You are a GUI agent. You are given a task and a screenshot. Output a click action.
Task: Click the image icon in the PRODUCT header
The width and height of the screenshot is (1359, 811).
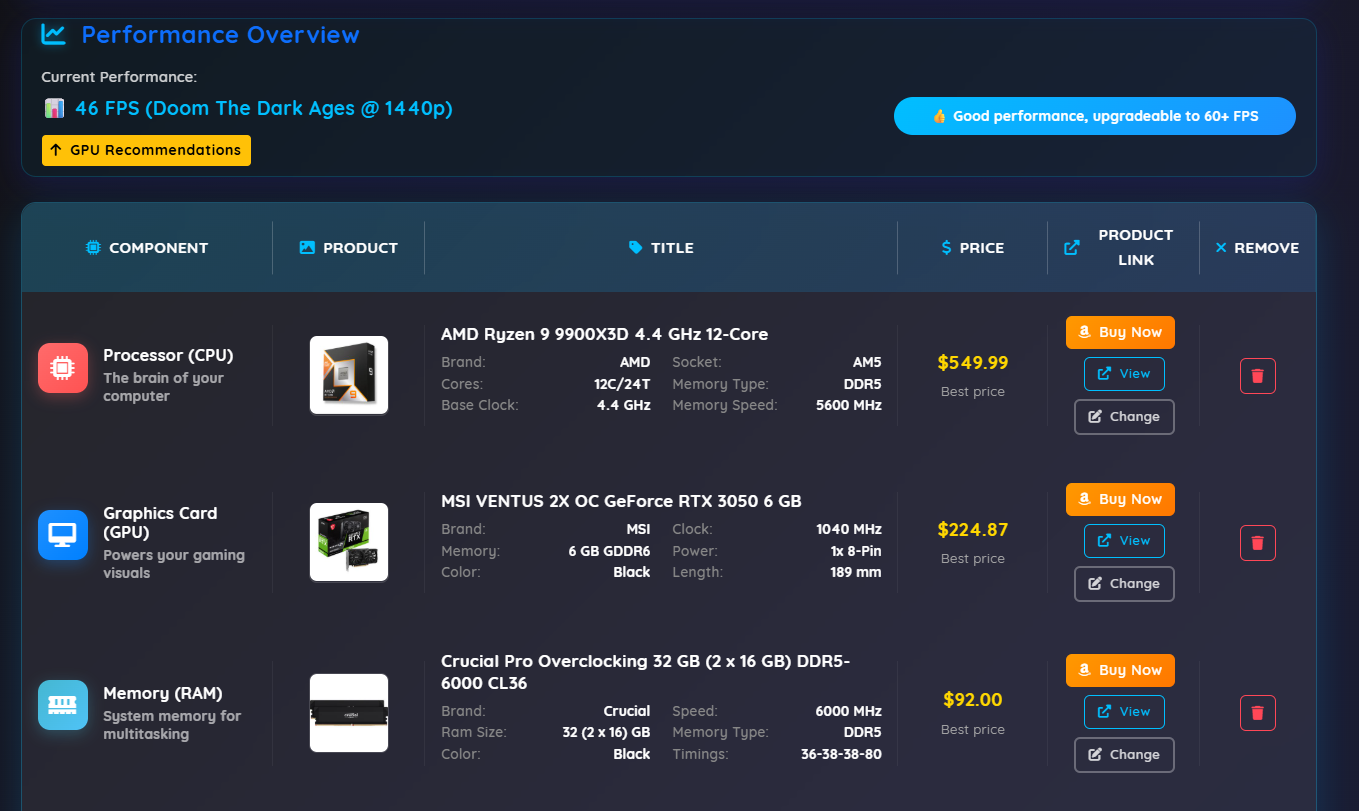[x=307, y=247]
